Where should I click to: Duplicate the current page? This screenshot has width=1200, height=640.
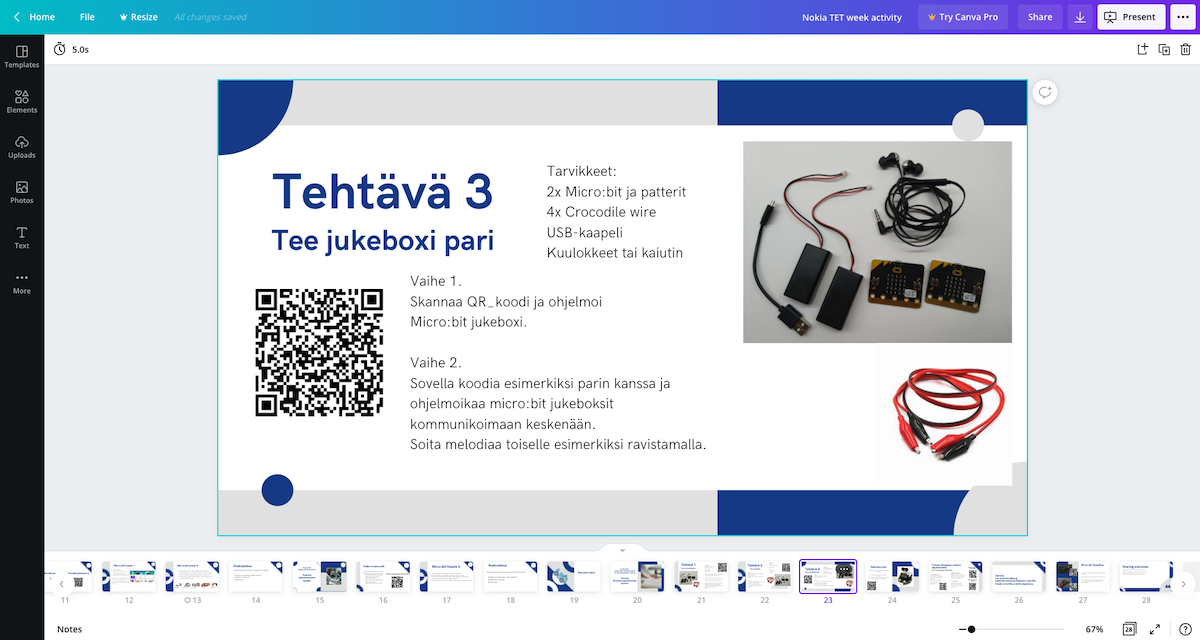point(1164,49)
